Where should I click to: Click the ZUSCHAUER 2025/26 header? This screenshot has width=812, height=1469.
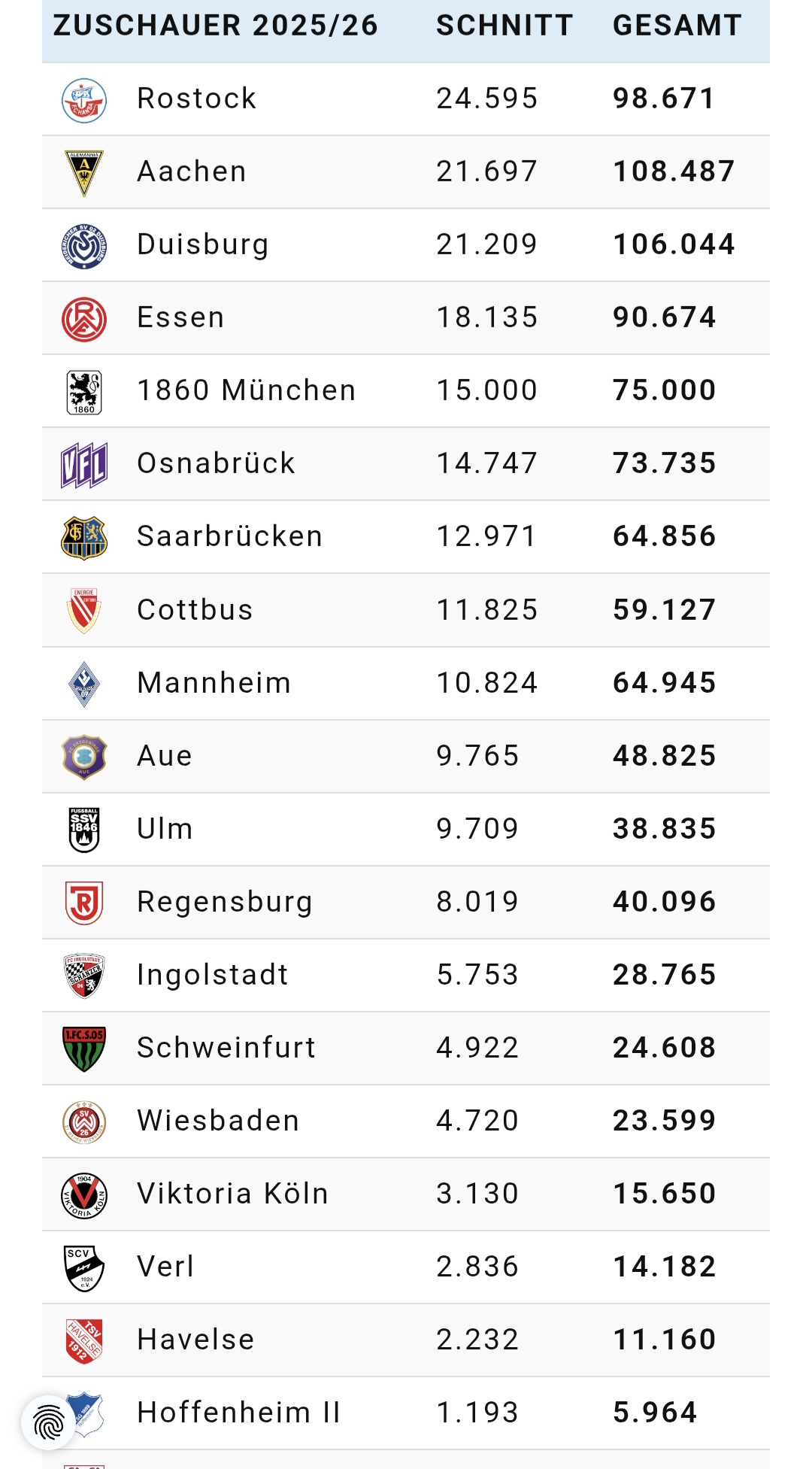pyautogui.click(x=216, y=26)
